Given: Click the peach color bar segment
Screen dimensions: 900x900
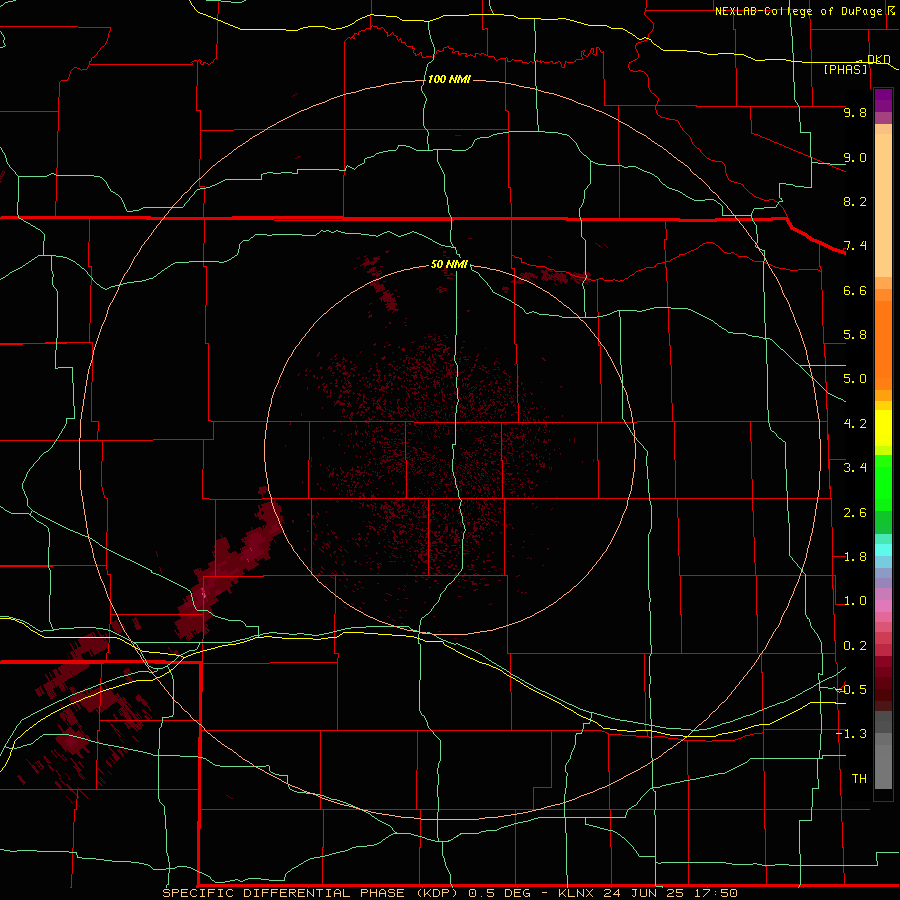Looking at the screenshot, I should coord(883,205).
